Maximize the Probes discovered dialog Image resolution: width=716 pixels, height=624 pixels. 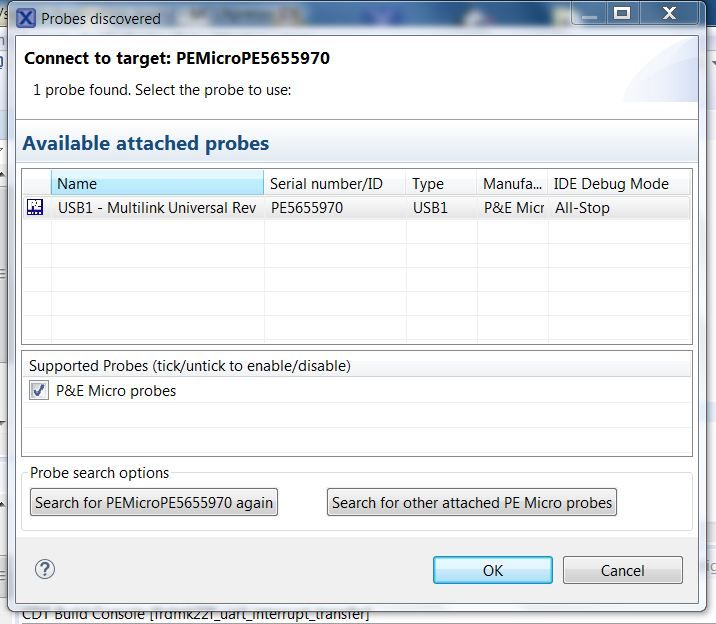[x=623, y=13]
